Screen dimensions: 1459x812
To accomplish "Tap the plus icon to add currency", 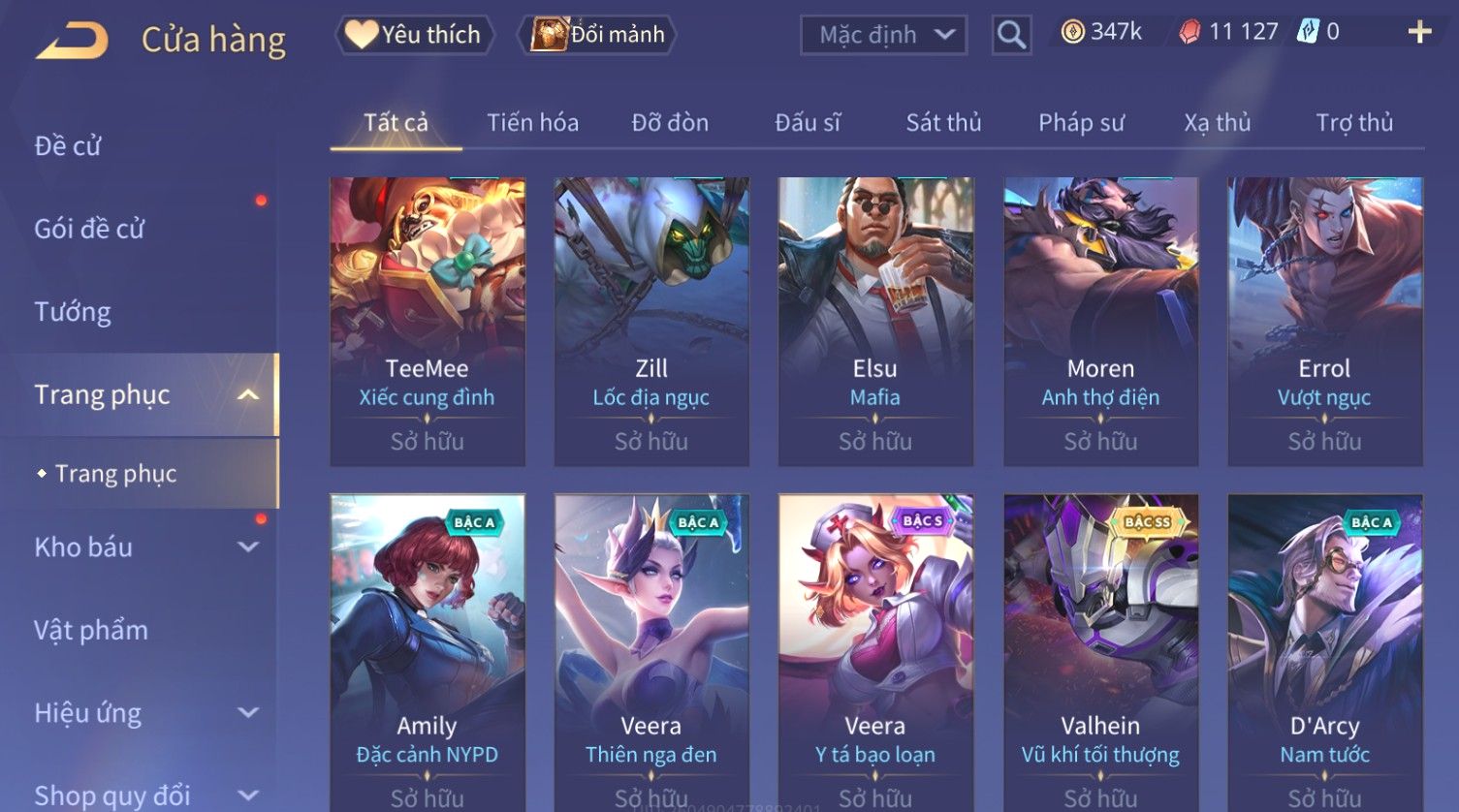I will pos(1419,32).
